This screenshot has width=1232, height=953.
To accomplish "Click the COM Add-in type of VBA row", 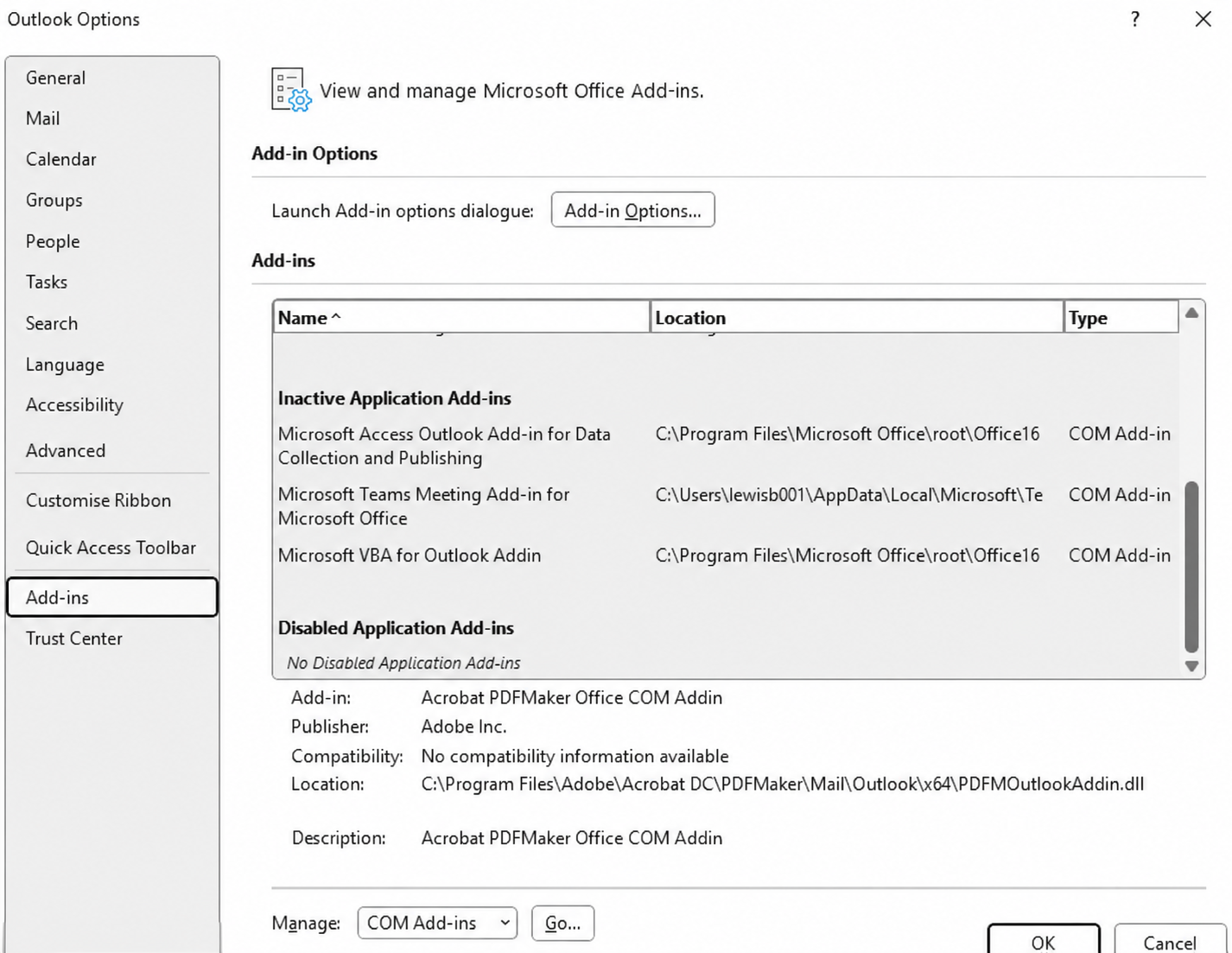I will pyautogui.click(x=1120, y=556).
